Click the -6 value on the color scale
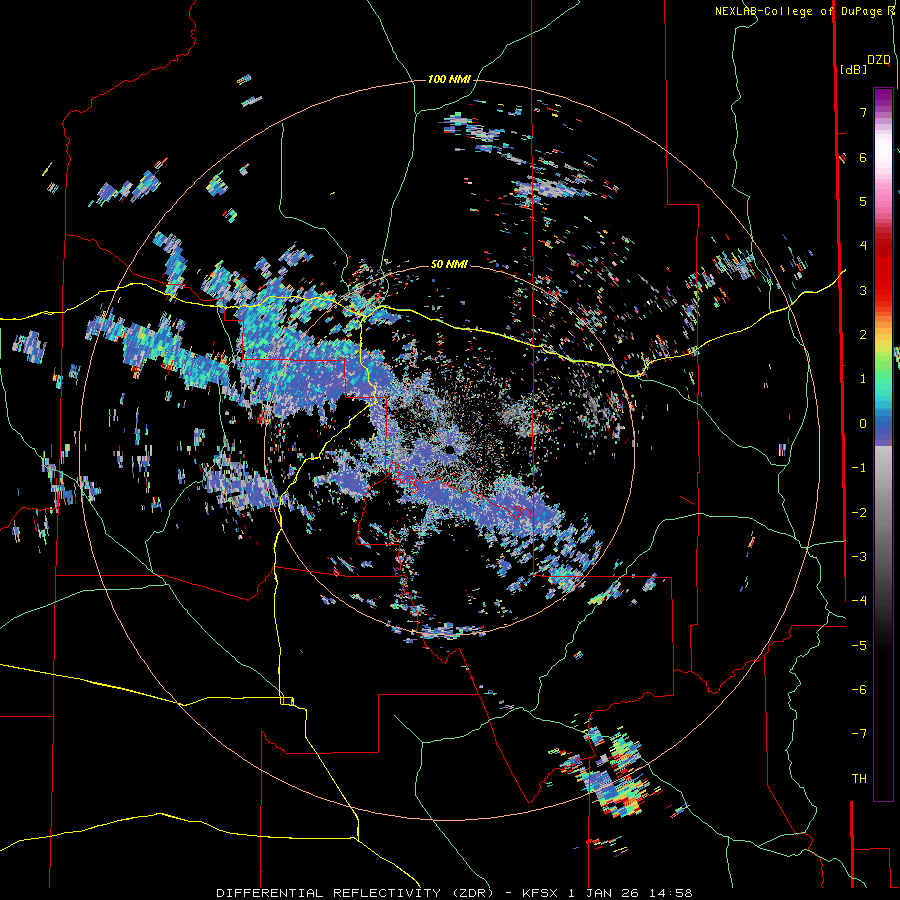 [x=859, y=690]
